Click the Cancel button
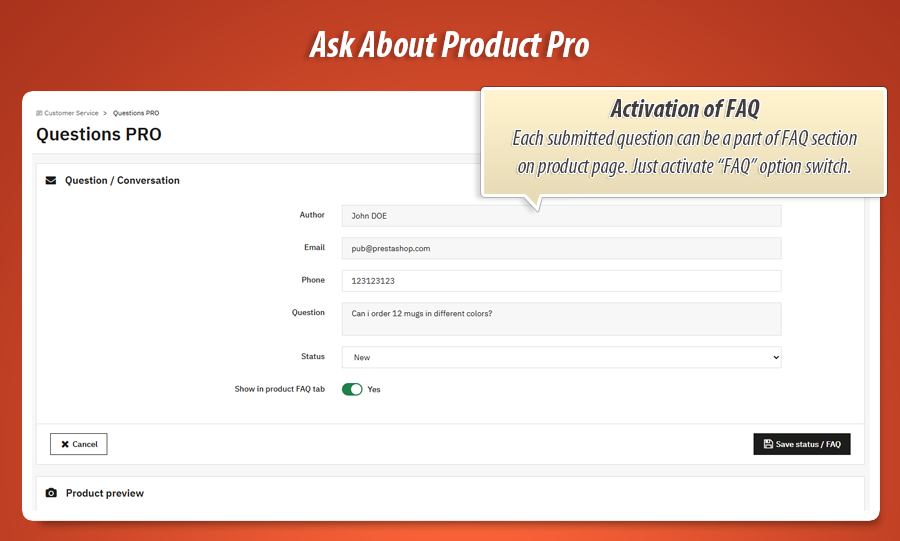Image resolution: width=900 pixels, height=541 pixels. 79,444
